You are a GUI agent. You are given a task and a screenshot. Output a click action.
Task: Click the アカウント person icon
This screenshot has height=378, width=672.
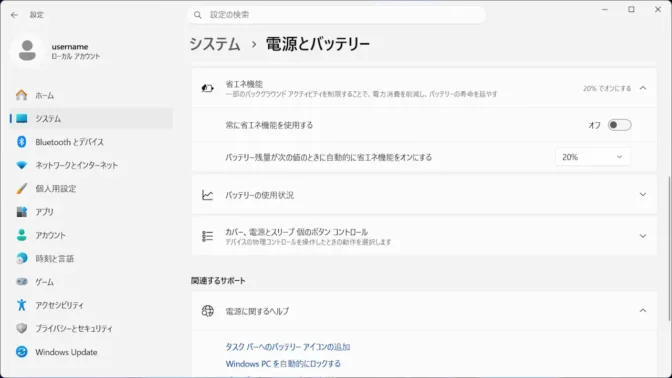tap(21, 235)
